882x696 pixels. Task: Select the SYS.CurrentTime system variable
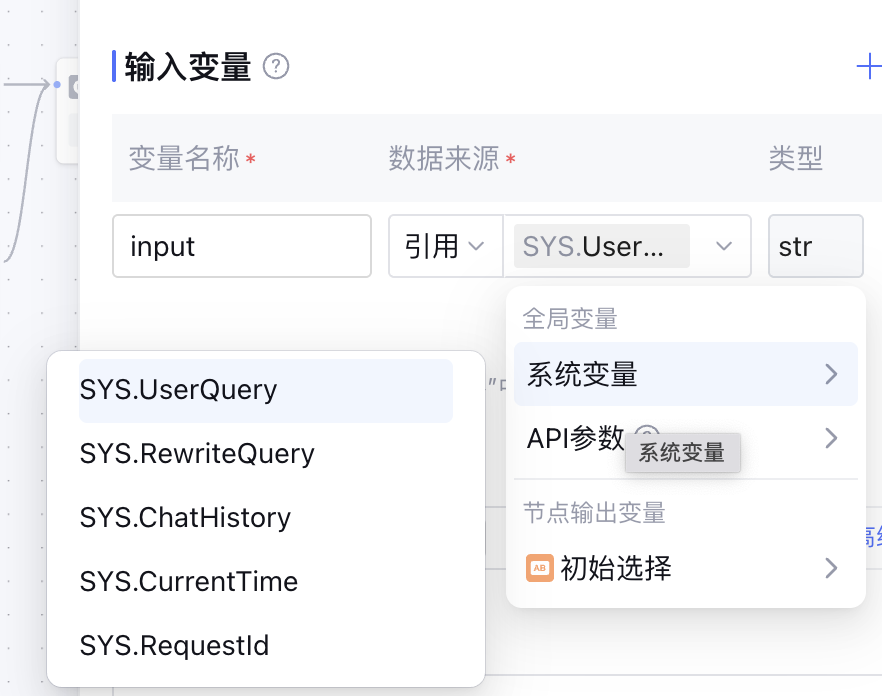[189, 582]
